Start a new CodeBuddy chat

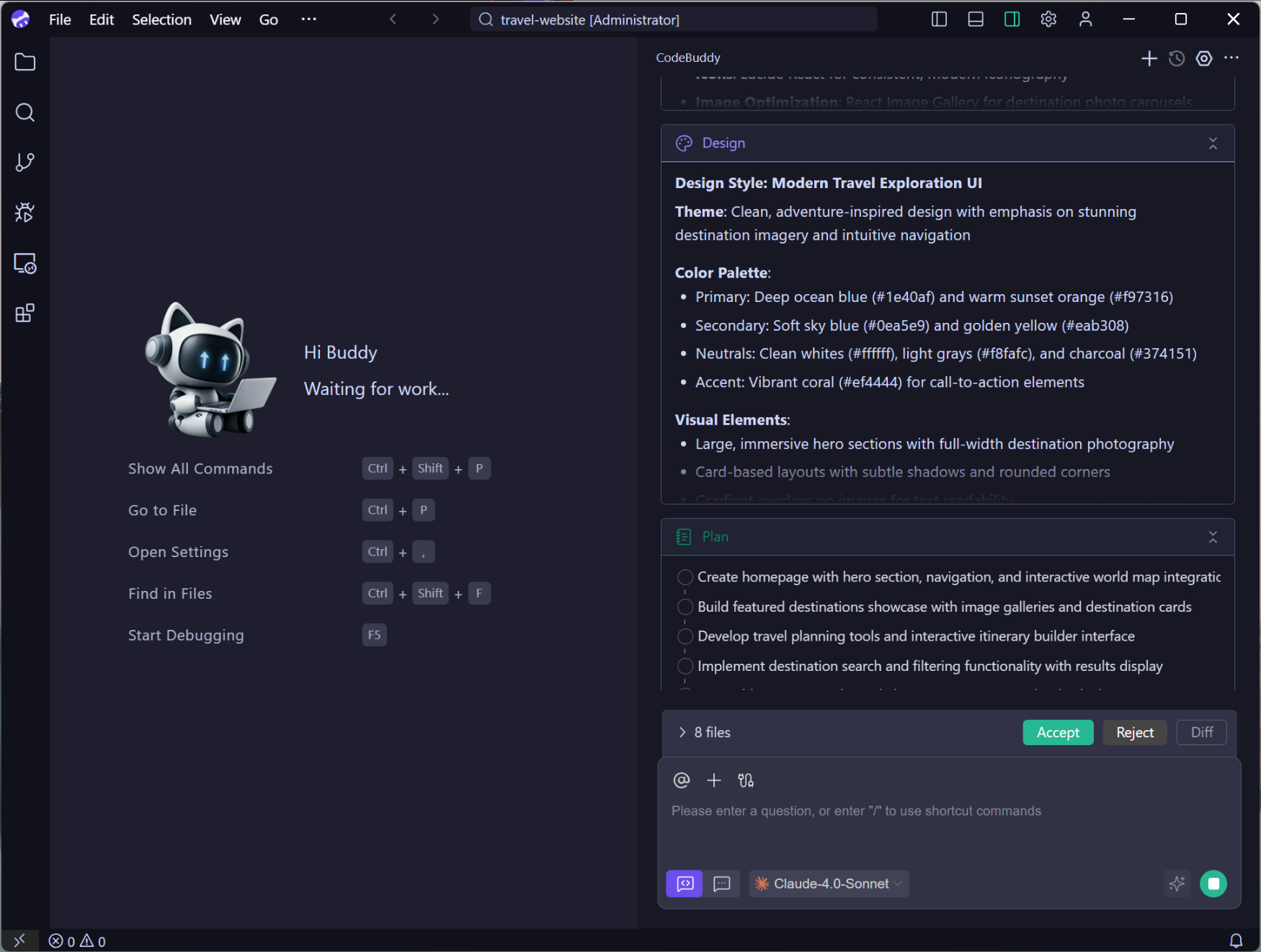1149,58
